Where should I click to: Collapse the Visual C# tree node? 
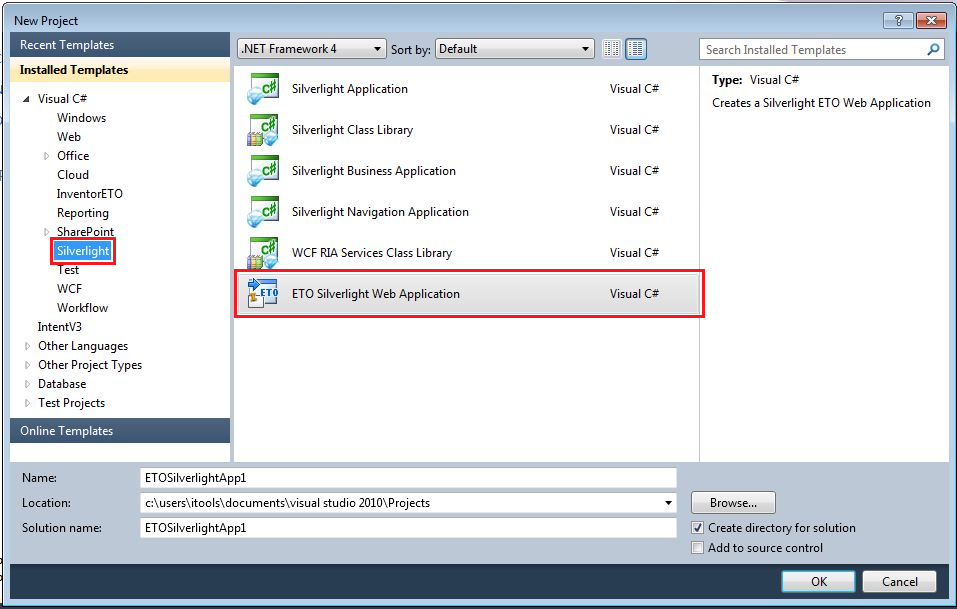click(x=26, y=99)
